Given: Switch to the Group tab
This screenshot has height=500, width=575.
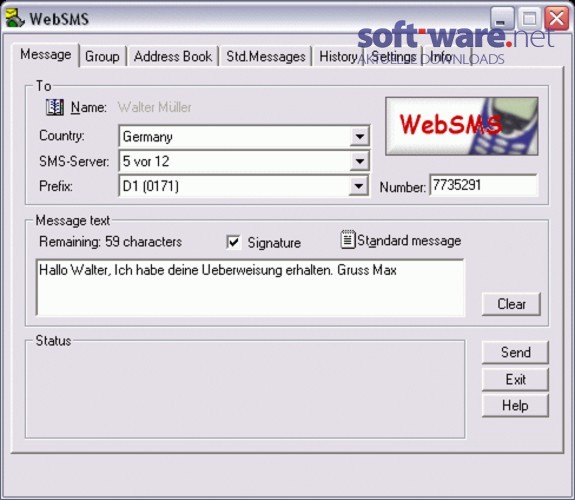Looking at the screenshot, I should pyautogui.click(x=102, y=56).
